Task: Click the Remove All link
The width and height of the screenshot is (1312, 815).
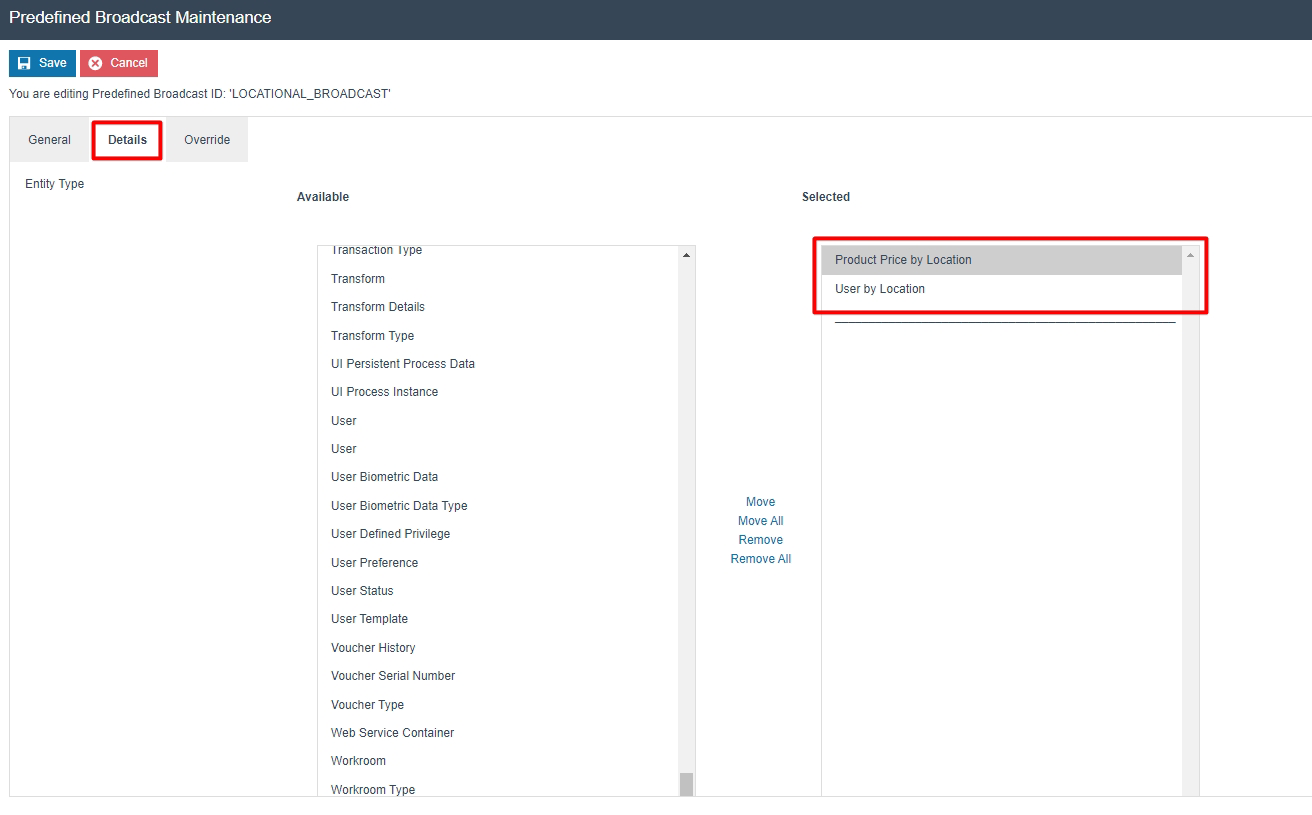Action: click(760, 558)
